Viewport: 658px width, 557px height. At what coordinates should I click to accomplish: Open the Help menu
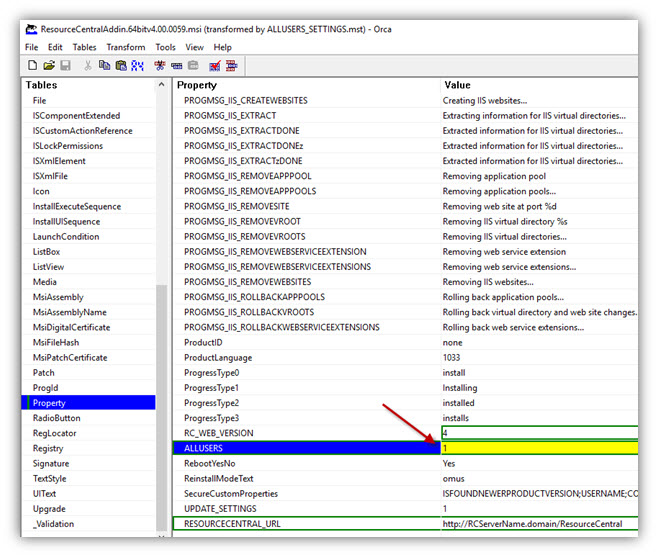pyautogui.click(x=222, y=47)
